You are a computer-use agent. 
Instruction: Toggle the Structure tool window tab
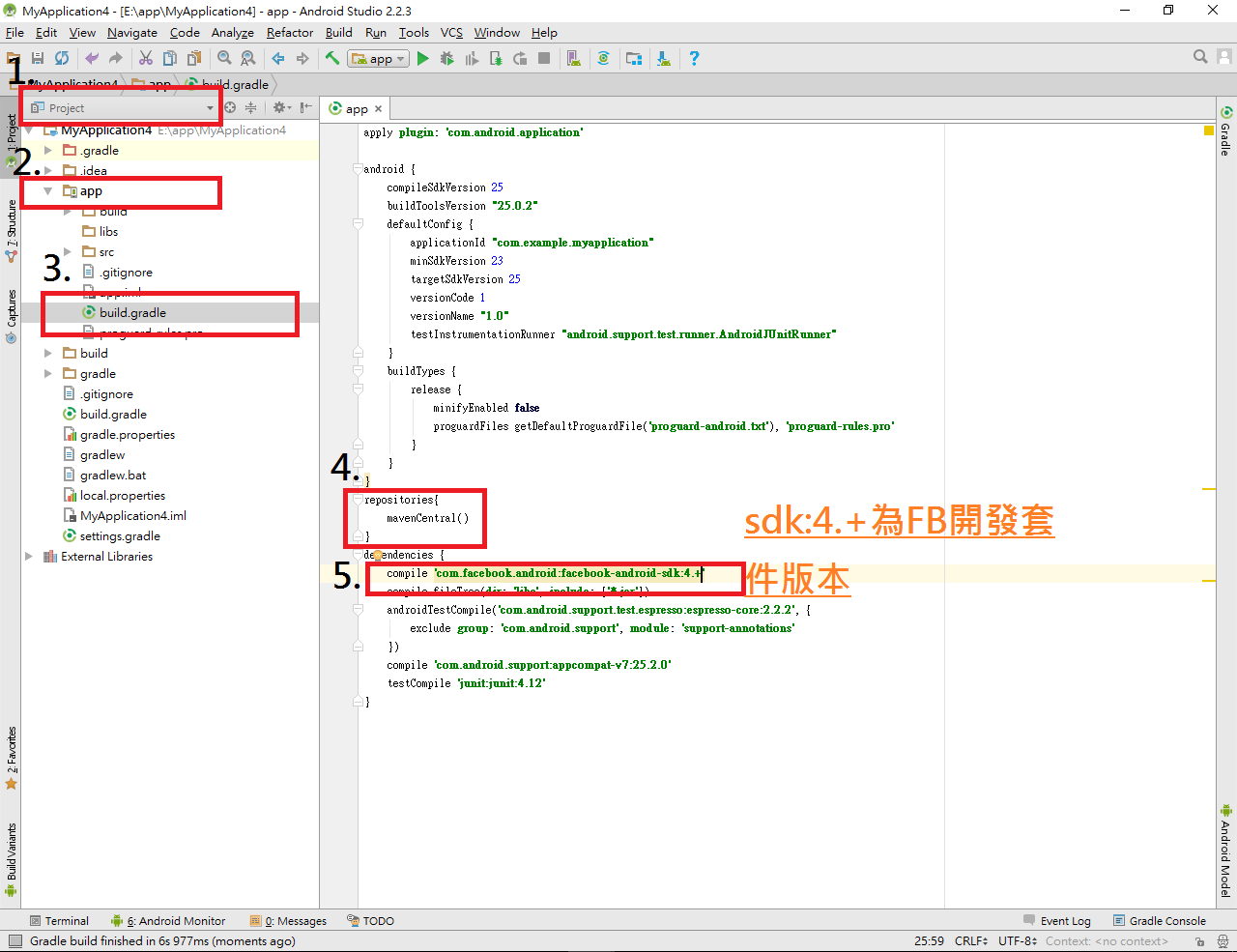click(x=11, y=231)
